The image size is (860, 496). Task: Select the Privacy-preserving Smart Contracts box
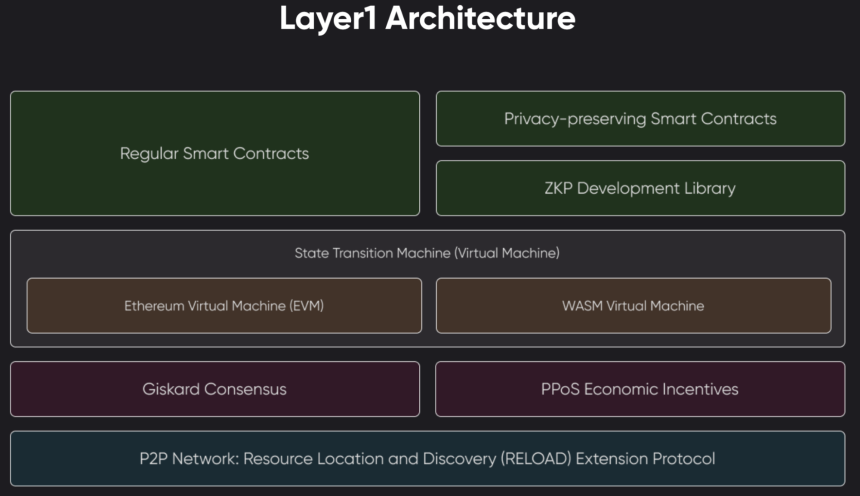[x=640, y=119]
